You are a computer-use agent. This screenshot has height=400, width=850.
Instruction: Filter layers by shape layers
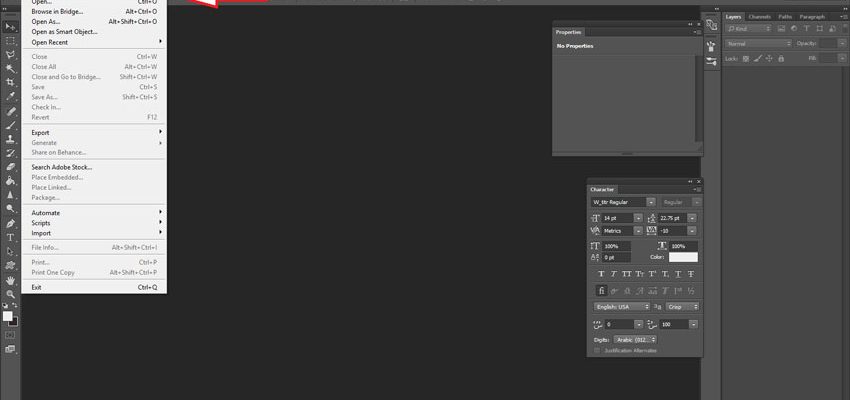(819, 29)
